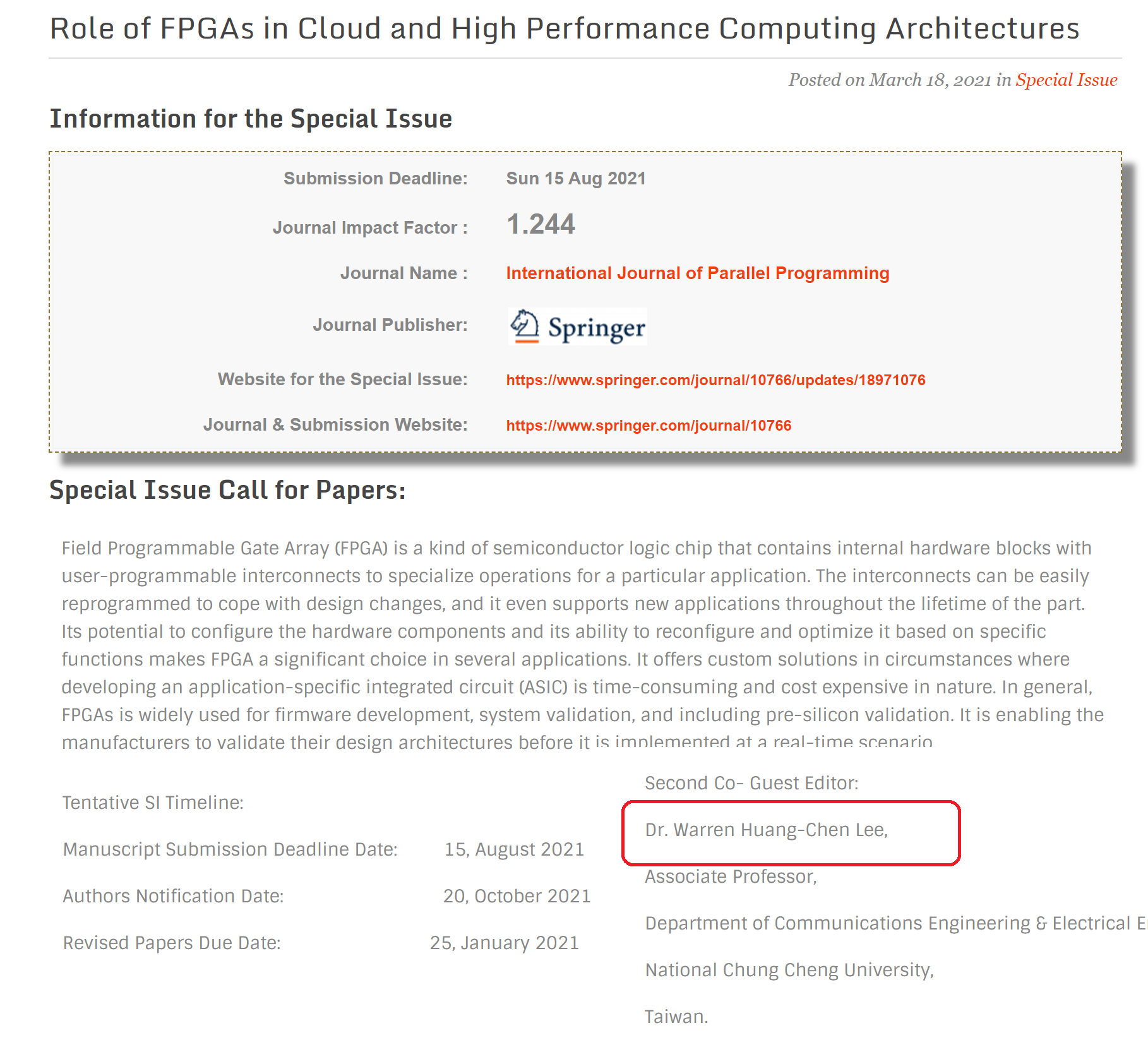Image resolution: width=1148 pixels, height=1052 pixels.
Task: Click the Second Co- Guest Editor label
Action: tap(751, 784)
